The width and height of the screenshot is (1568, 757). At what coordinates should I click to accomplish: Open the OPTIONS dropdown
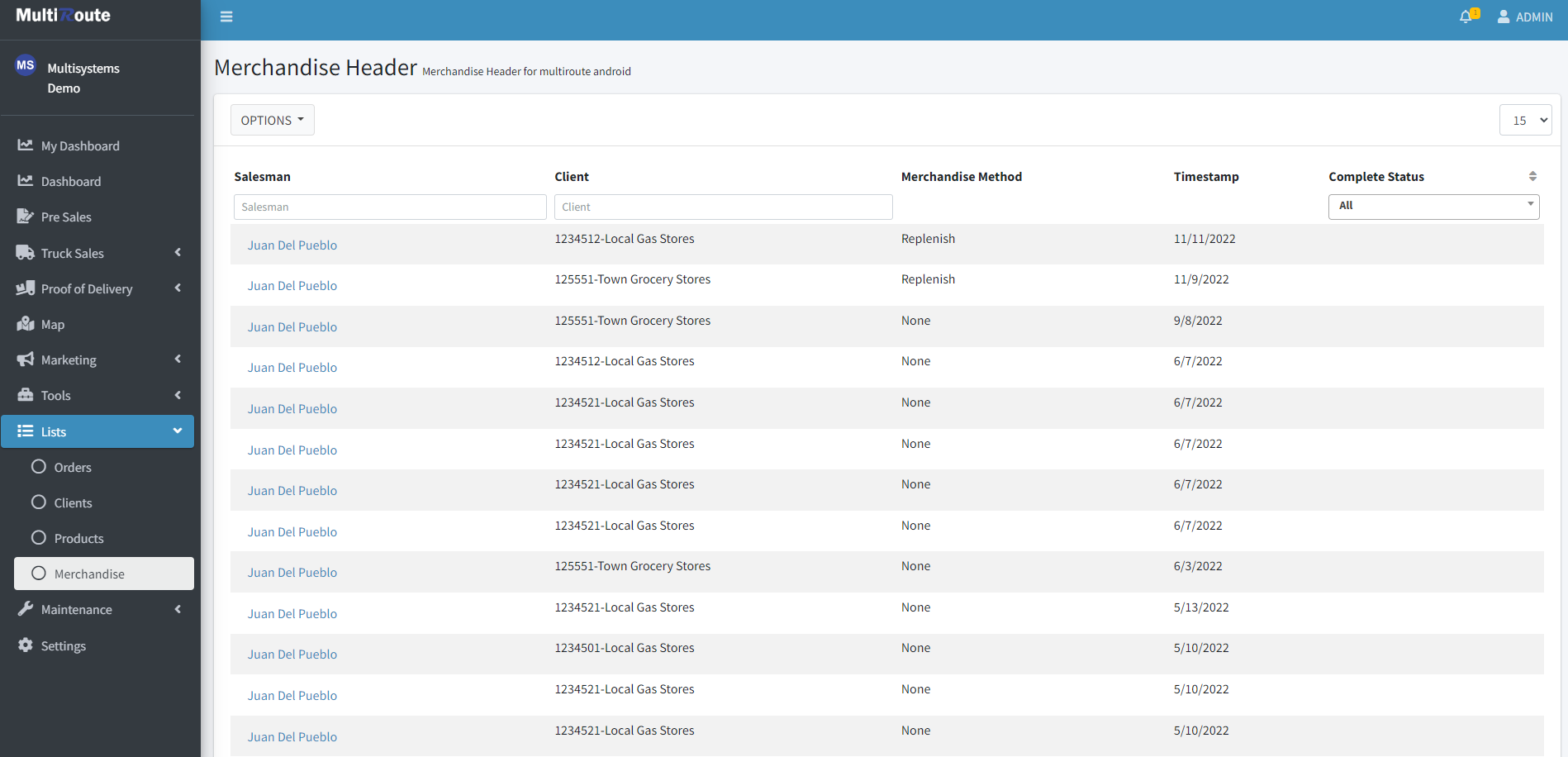(x=272, y=120)
